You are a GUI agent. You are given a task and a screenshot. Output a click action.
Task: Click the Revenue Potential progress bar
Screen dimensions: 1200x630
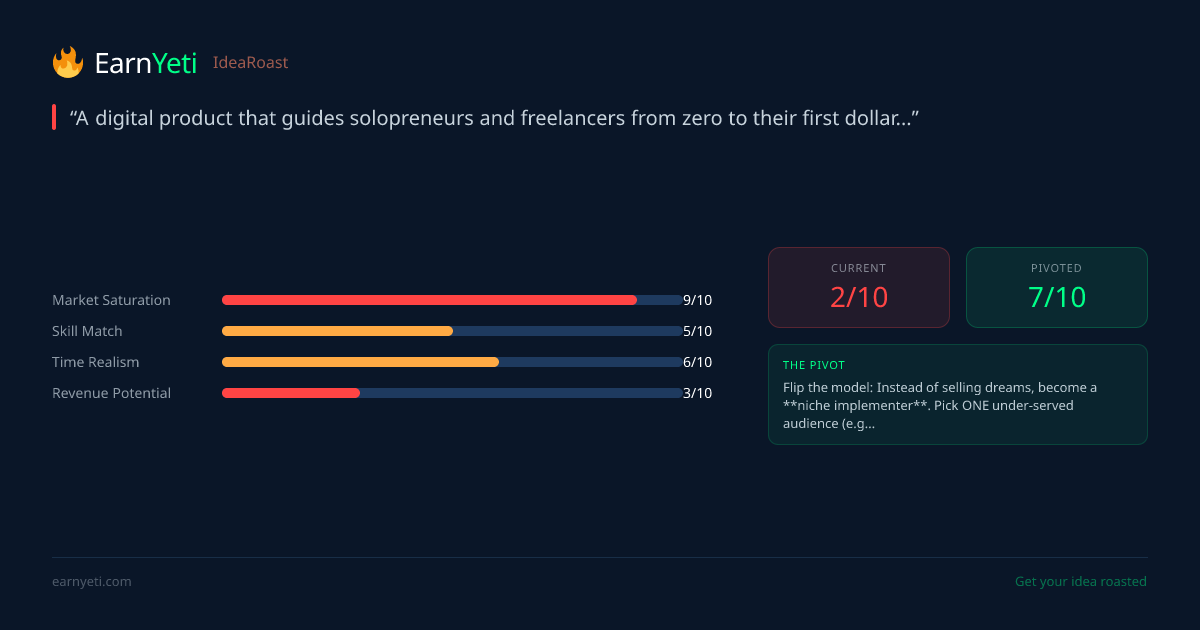pos(452,393)
